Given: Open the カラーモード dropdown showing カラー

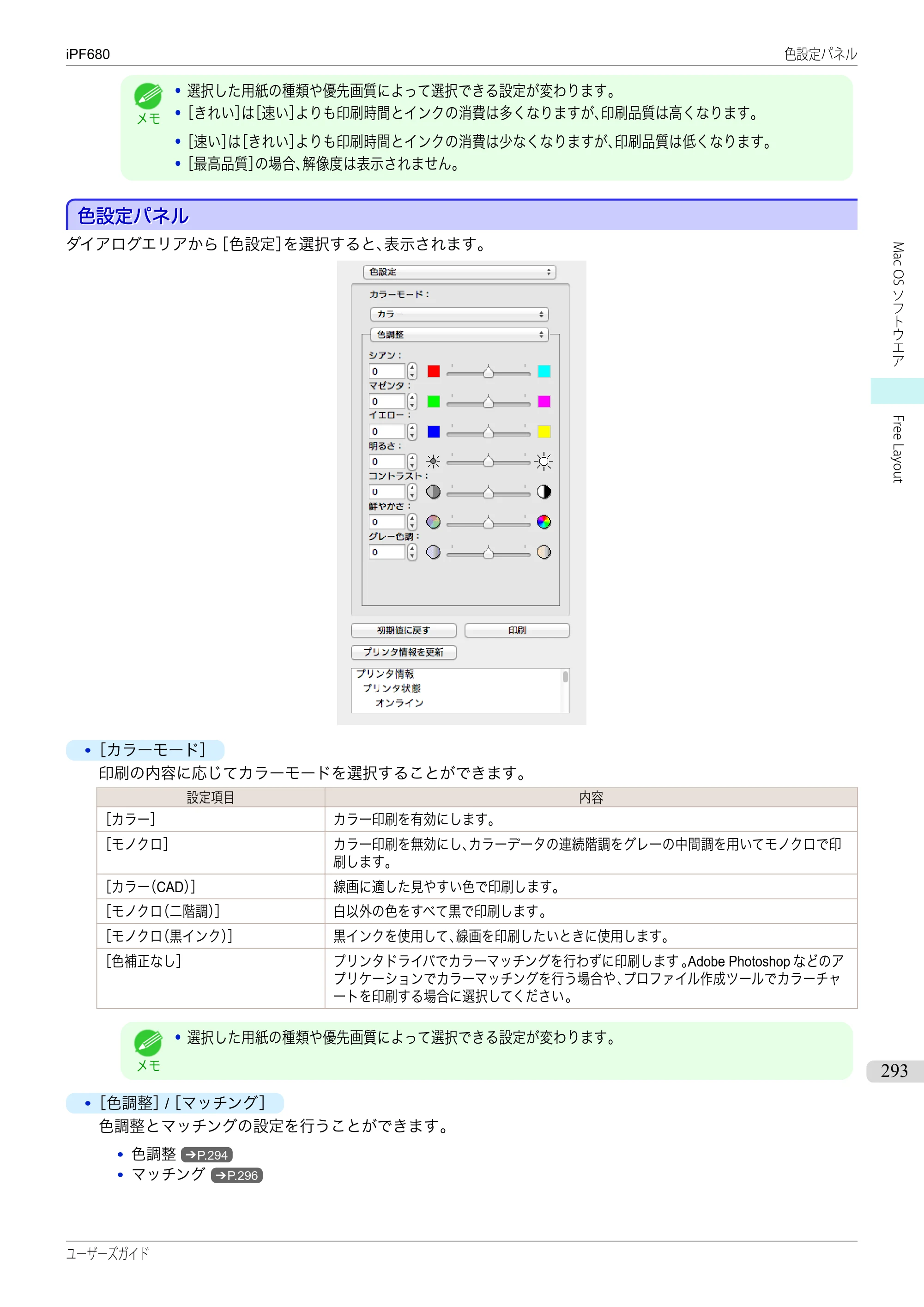Looking at the screenshot, I should point(459,314).
